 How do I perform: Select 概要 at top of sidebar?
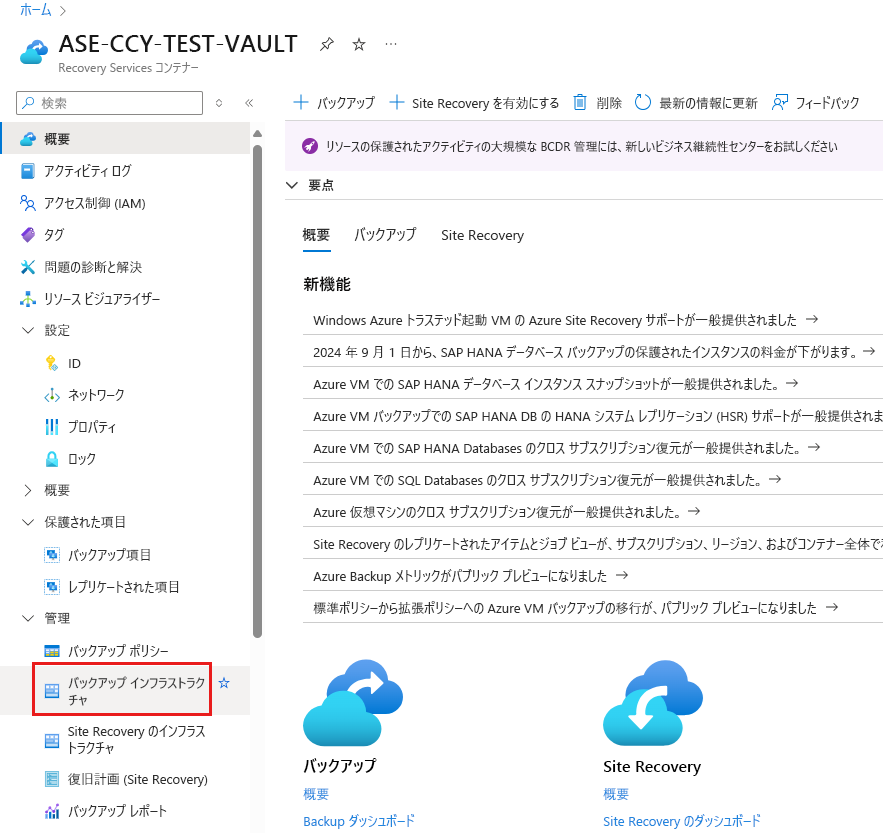pyautogui.click(x=125, y=139)
